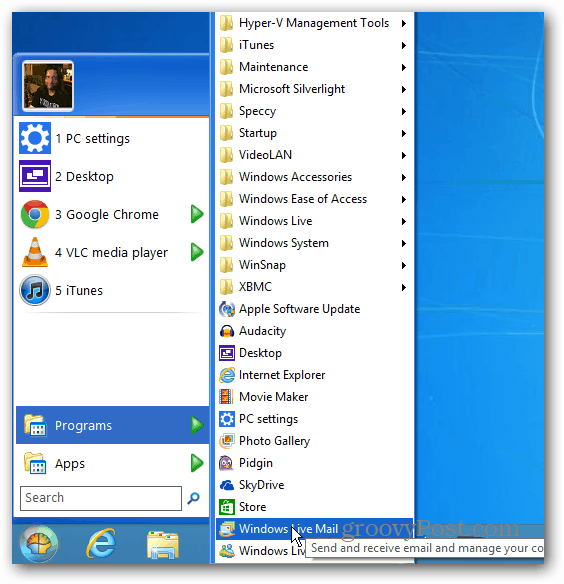Click the Start orb button
Viewport: 564px width, 584px height.
click(39, 544)
